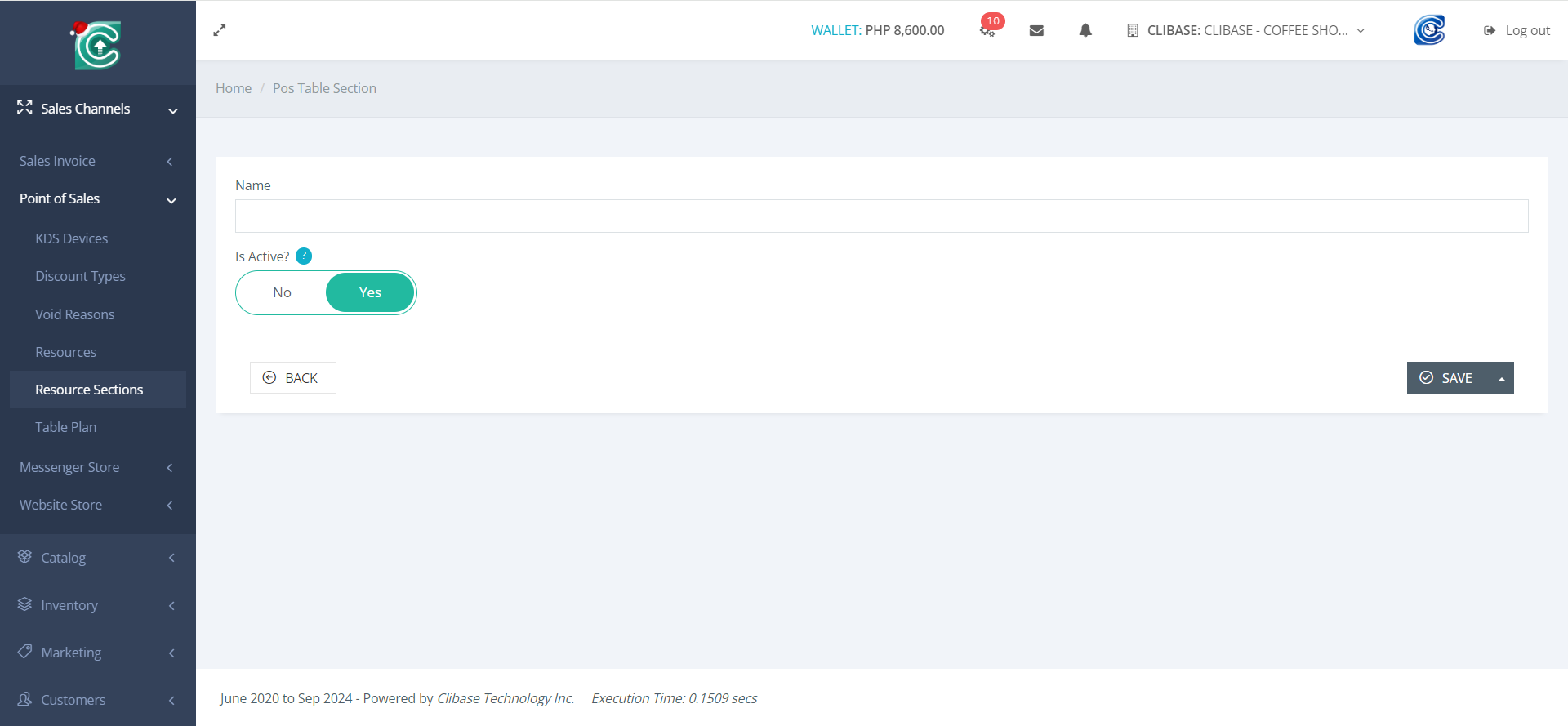Open the Clibase Coffee Shop branch dropdown
The width and height of the screenshot is (1568, 726).
(x=1246, y=30)
